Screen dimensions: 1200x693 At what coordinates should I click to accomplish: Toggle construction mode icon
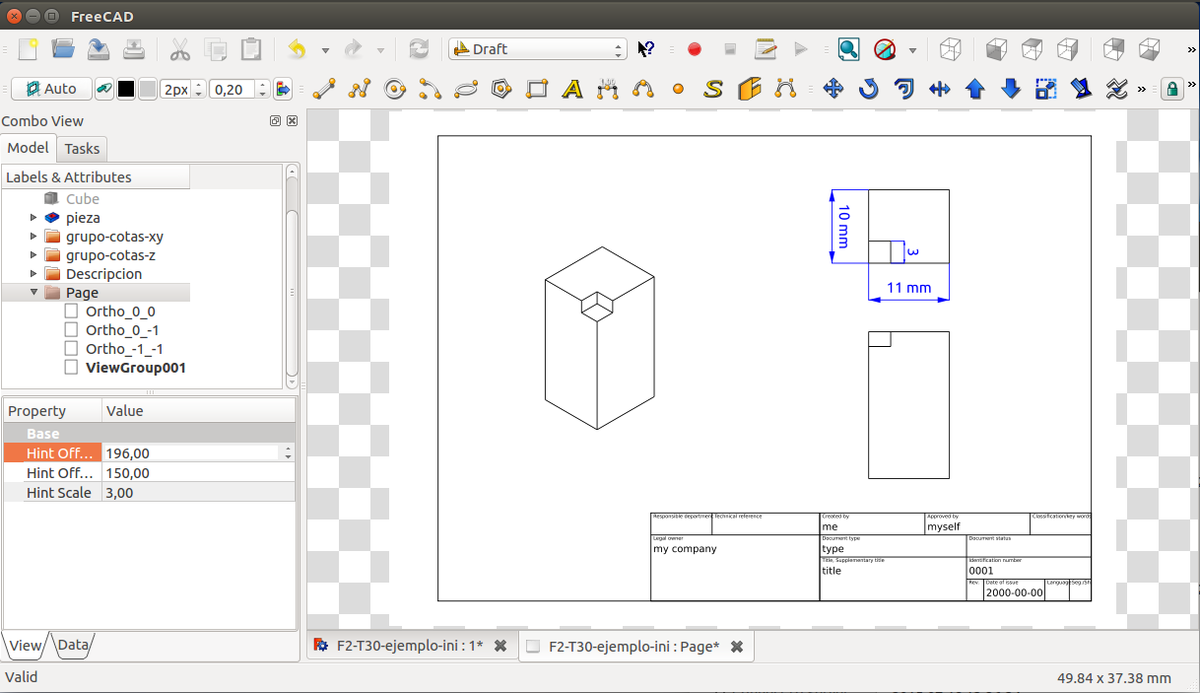tap(104, 89)
